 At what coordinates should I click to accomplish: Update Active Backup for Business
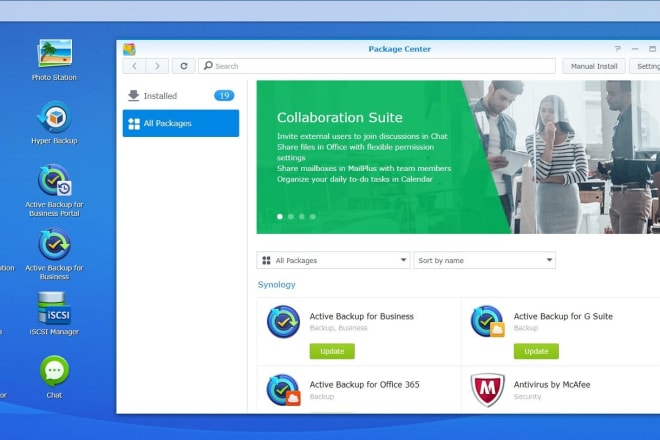pyautogui.click(x=332, y=351)
